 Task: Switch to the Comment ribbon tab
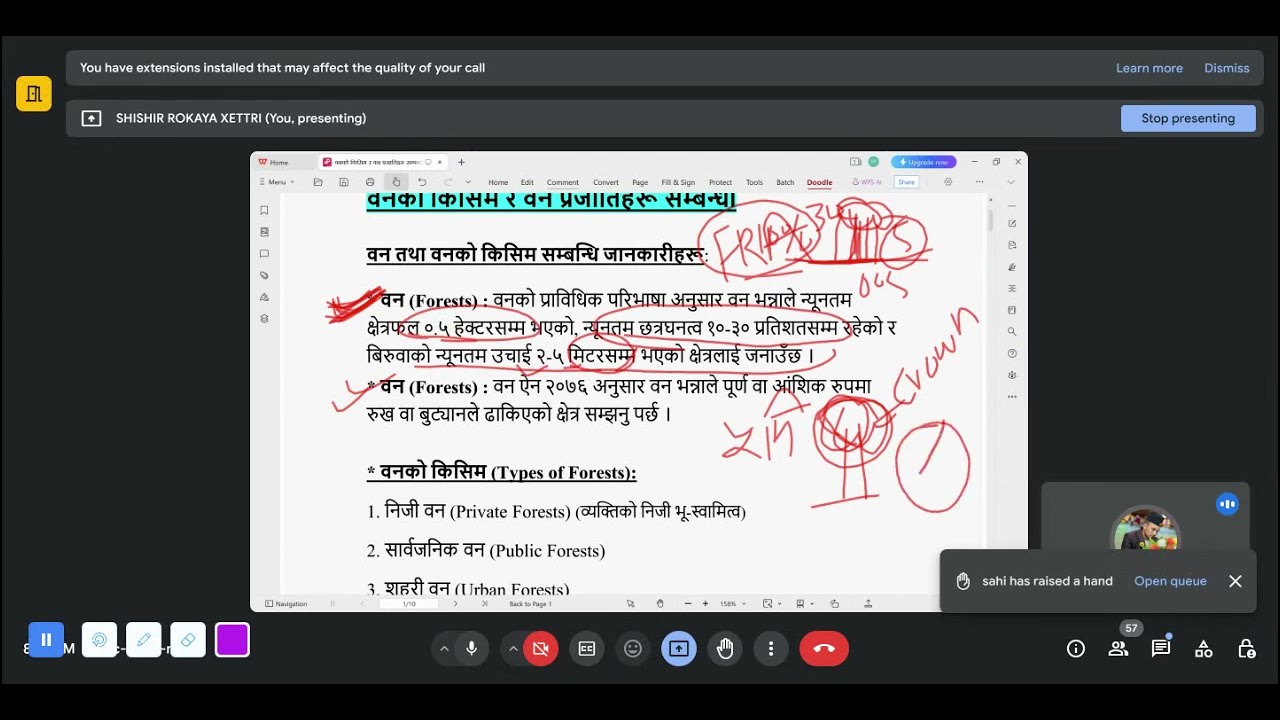(563, 182)
